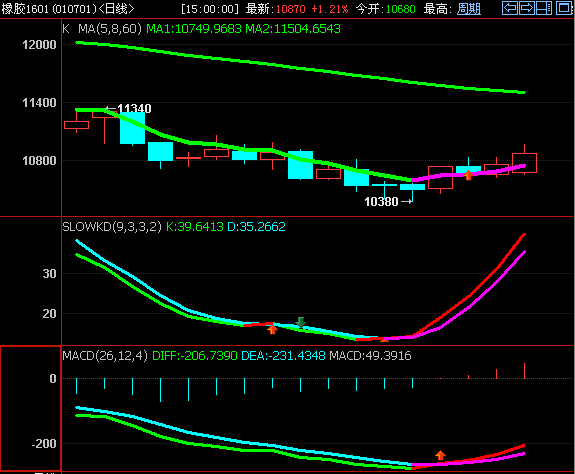Open the 周期 period link

click(x=469, y=8)
